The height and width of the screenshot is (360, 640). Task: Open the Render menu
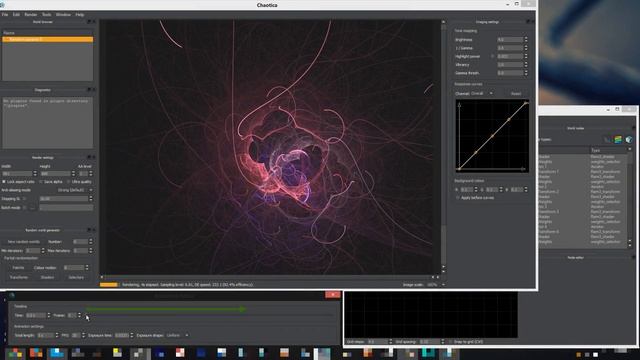[31, 15]
